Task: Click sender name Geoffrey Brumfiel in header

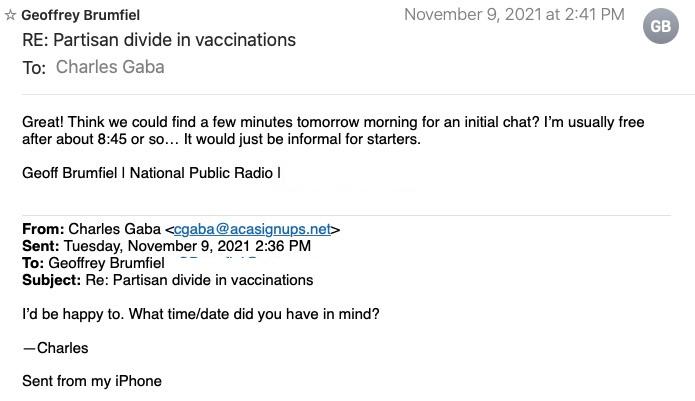Action: click(81, 16)
